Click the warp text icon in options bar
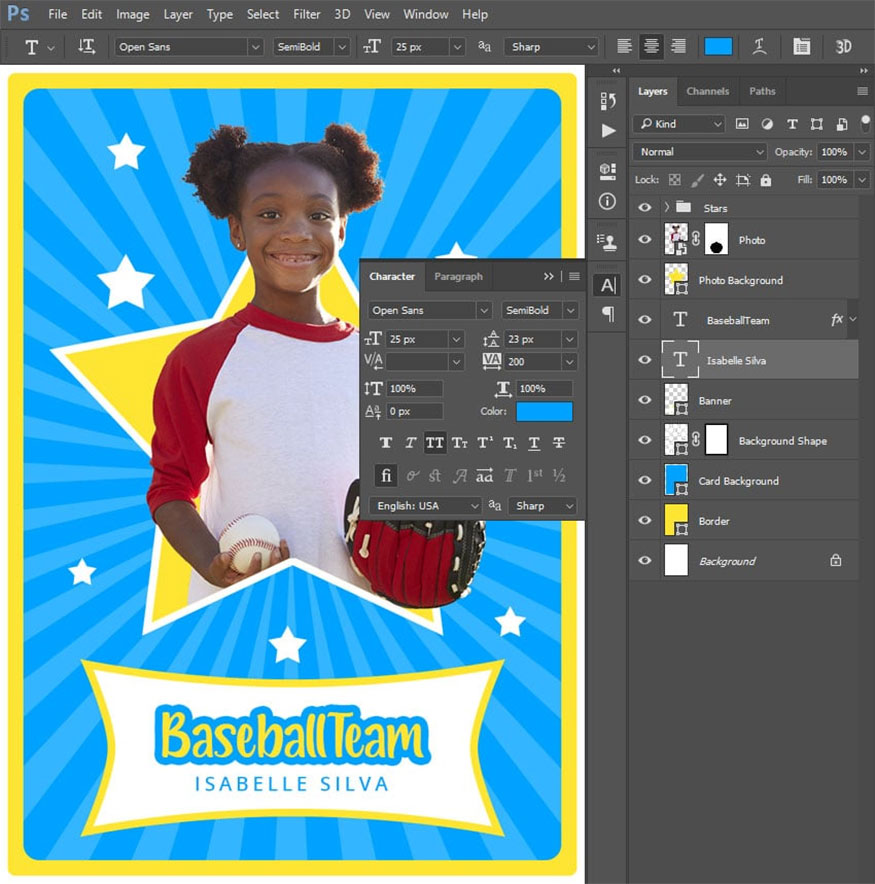Image resolution: width=875 pixels, height=884 pixels. 760,46
